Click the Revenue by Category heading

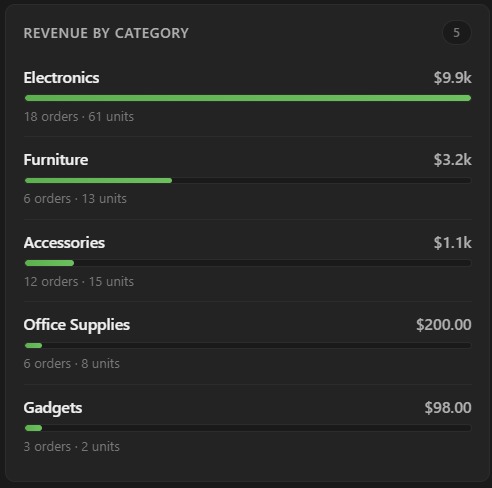(106, 33)
